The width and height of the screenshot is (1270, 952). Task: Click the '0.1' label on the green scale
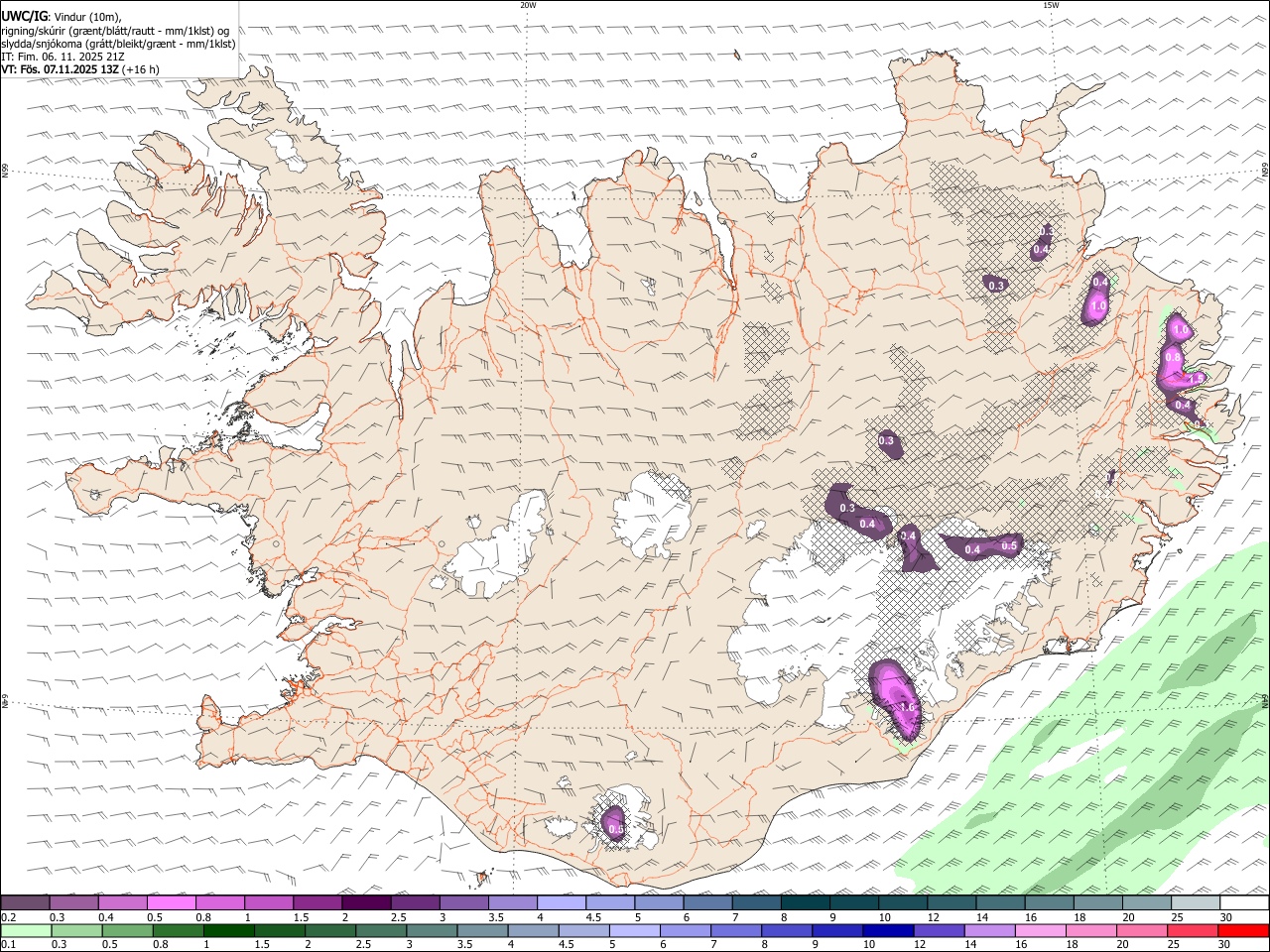click(9, 945)
